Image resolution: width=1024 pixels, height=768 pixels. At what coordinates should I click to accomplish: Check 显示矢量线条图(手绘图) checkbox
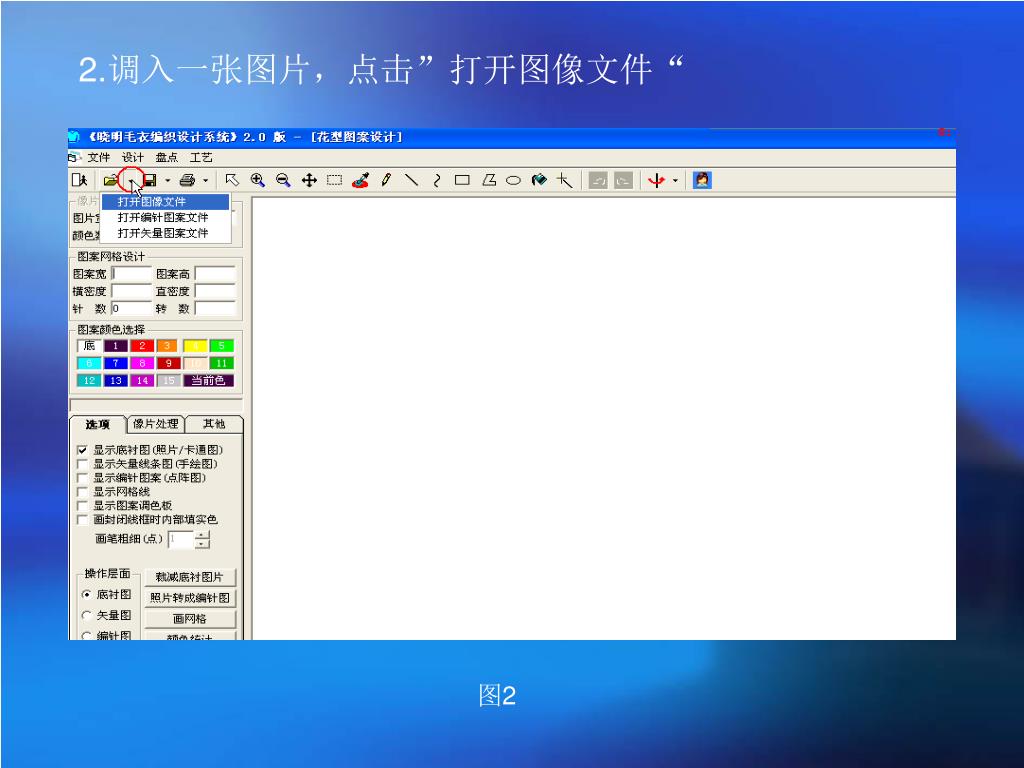click(x=82, y=464)
